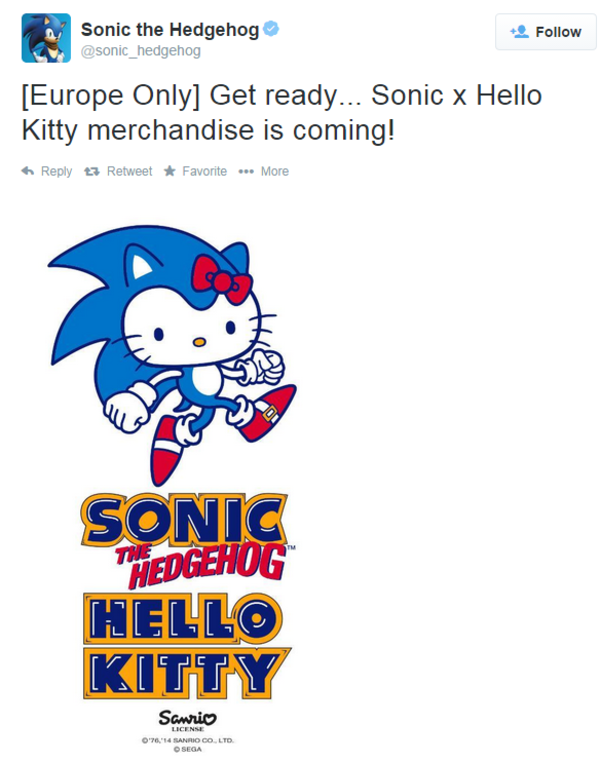
Task: Choose the Retweet text label
Action: tap(129, 171)
